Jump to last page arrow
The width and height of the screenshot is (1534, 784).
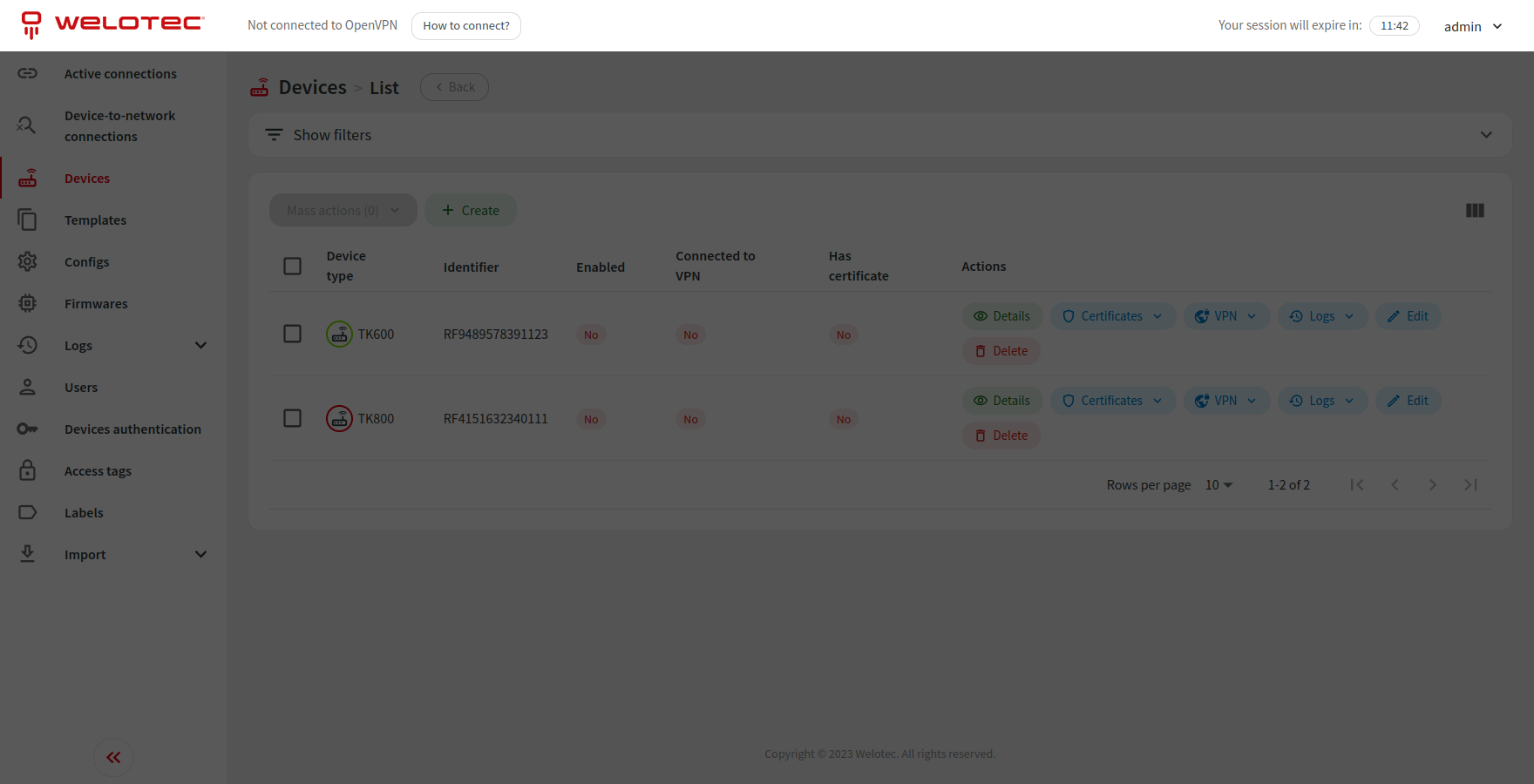1470,485
